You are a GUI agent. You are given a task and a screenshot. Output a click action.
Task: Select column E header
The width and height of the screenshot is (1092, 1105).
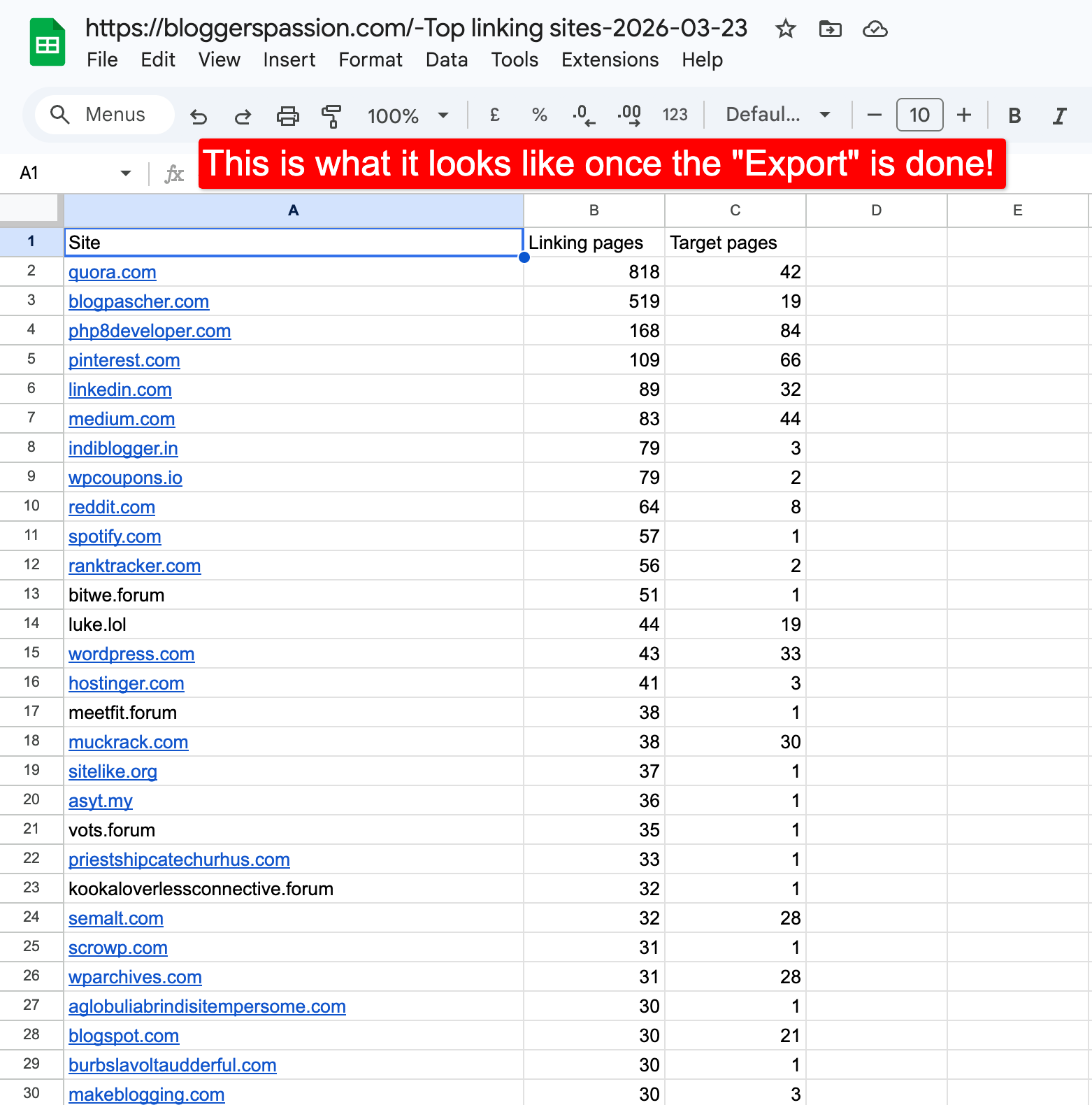tap(1018, 211)
